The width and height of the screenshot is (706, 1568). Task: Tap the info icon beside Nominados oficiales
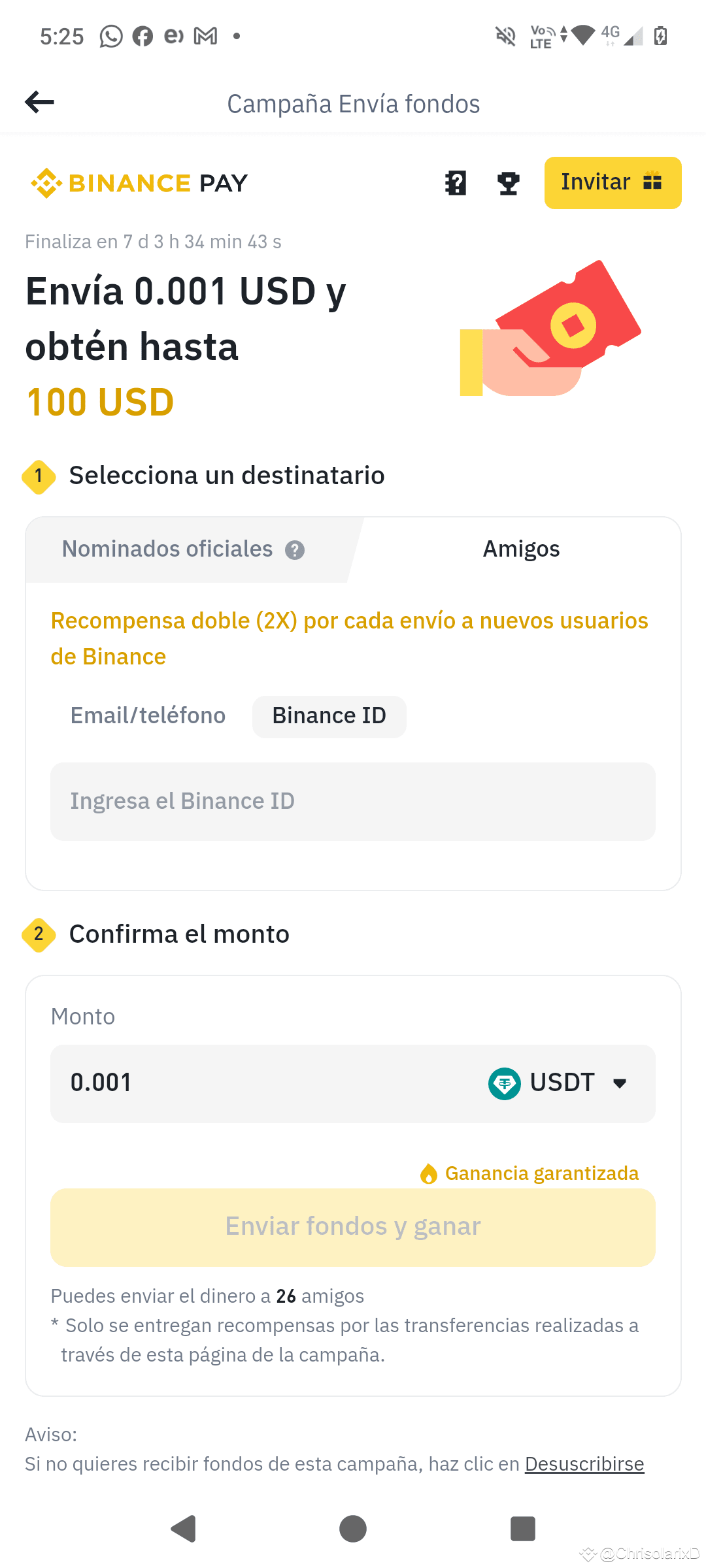click(295, 550)
